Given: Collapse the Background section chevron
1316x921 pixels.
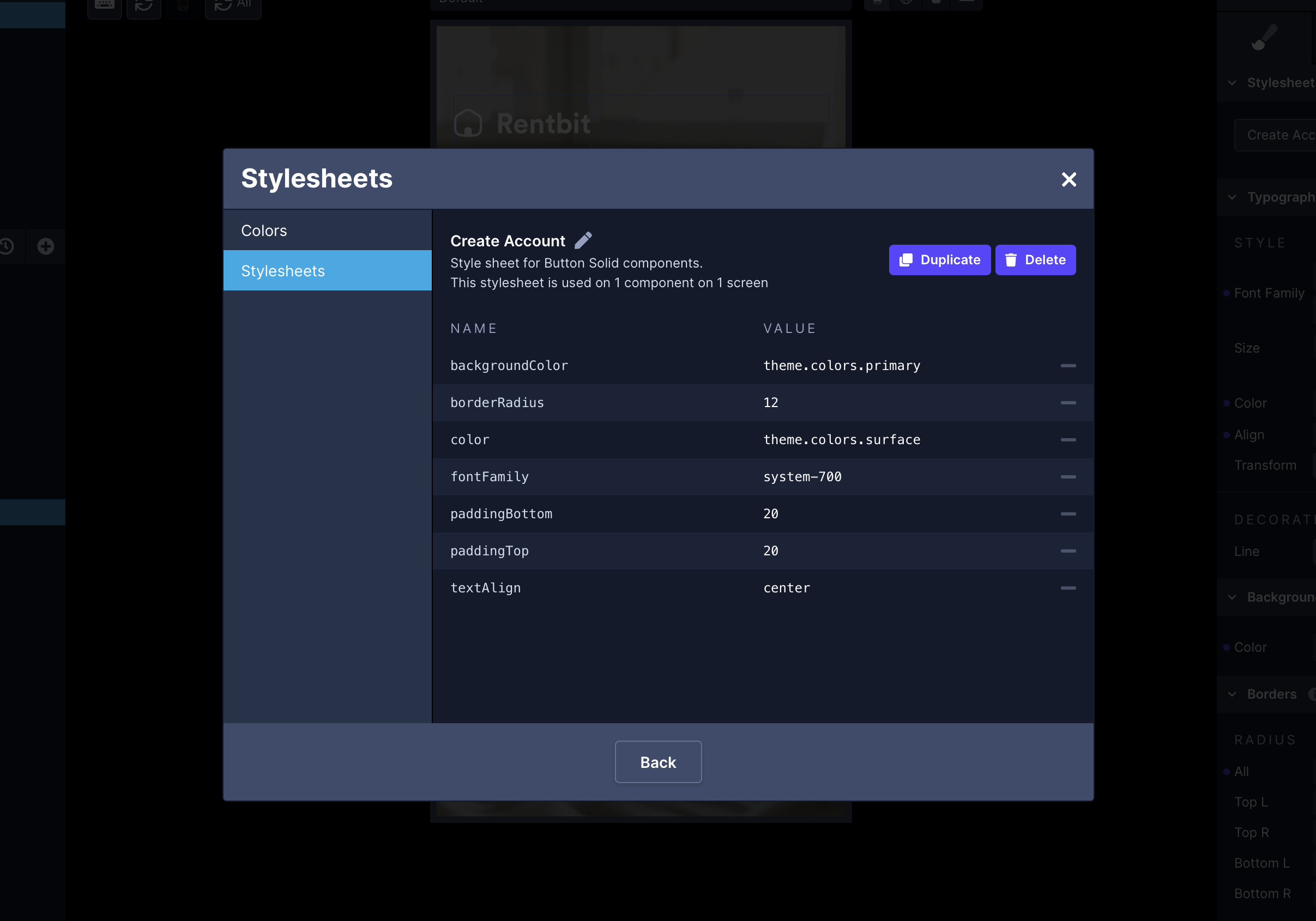Looking at the screenshot, I should tap(1232, 597).
